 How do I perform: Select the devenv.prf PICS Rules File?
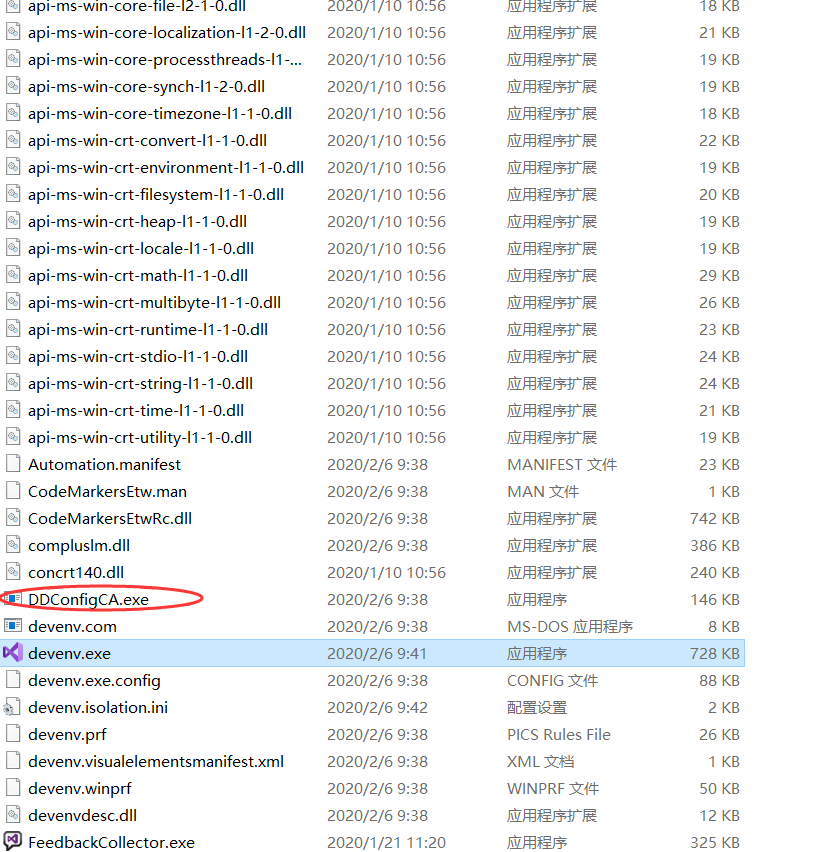pyautogui.click(x=67, y=734)
